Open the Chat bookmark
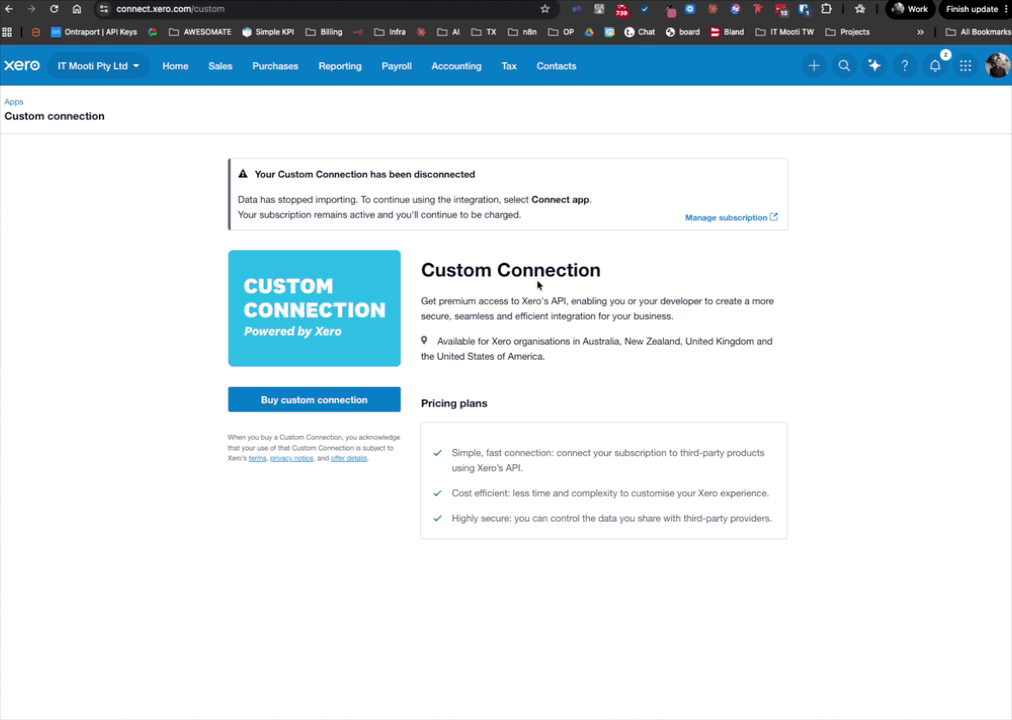This screenshot has height=720, width=1012. [x=640, y=32]
